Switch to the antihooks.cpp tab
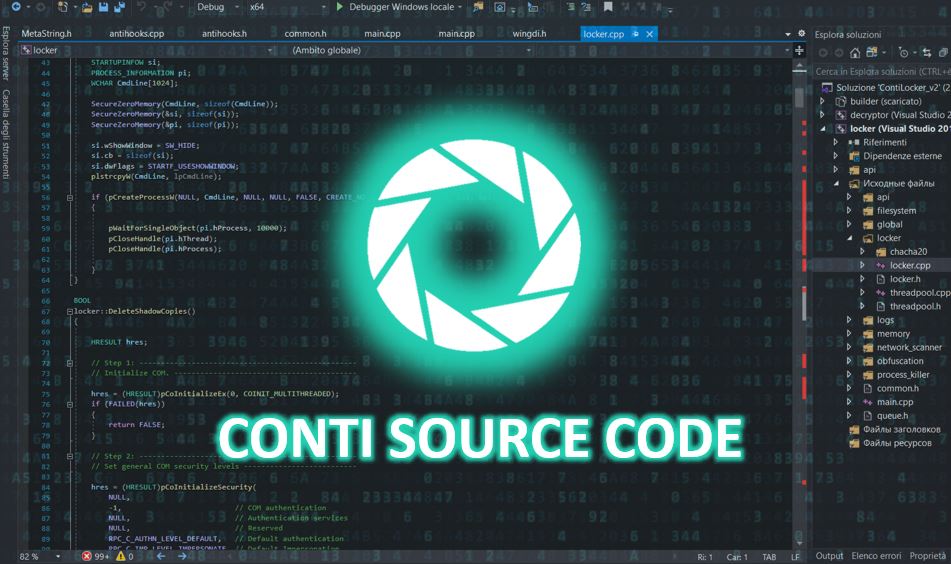This screenshot has height=564, width=951. tap(136, 34)
